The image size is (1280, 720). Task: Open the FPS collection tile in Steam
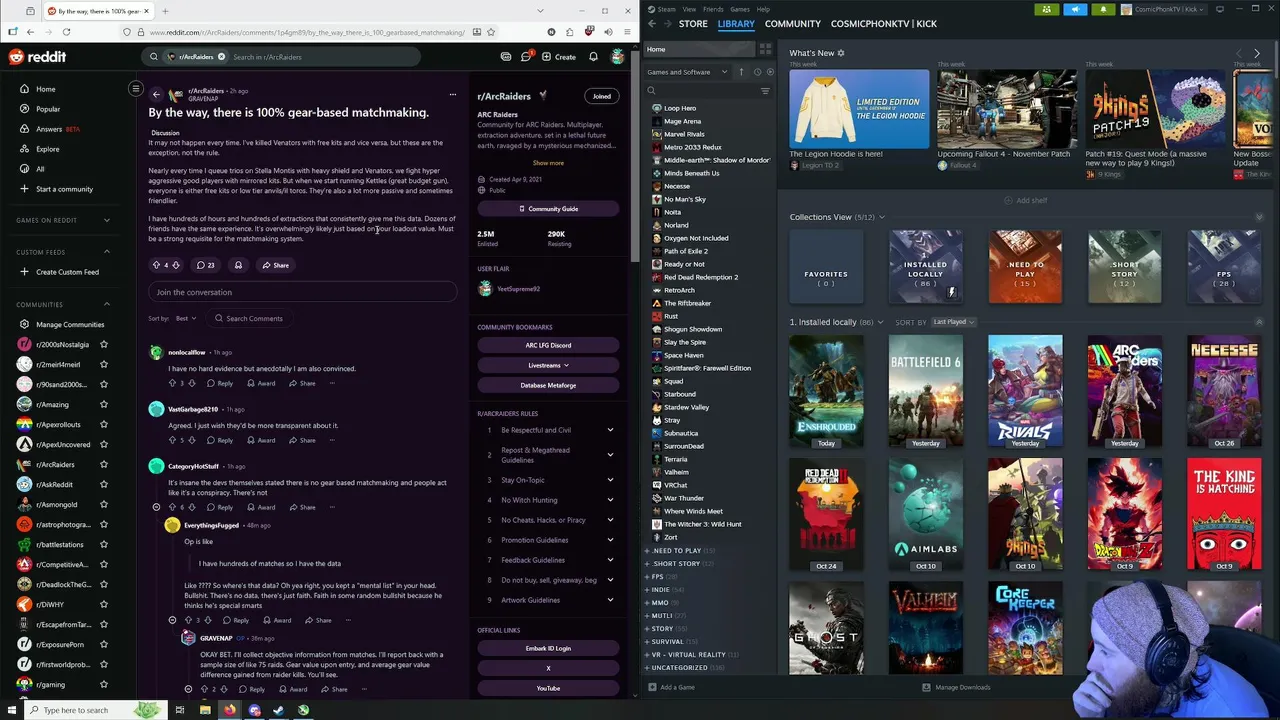tap(1224, 266)
